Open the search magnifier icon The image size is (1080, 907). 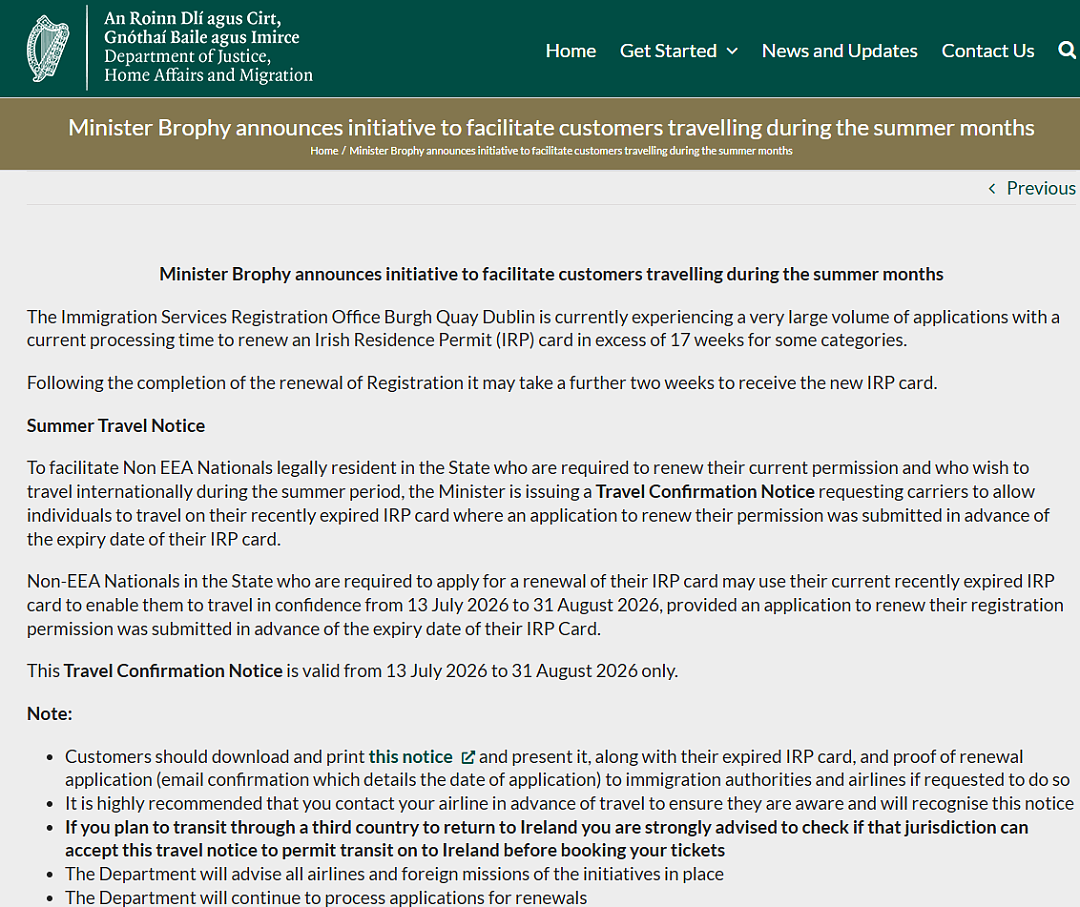point(1067,50)
